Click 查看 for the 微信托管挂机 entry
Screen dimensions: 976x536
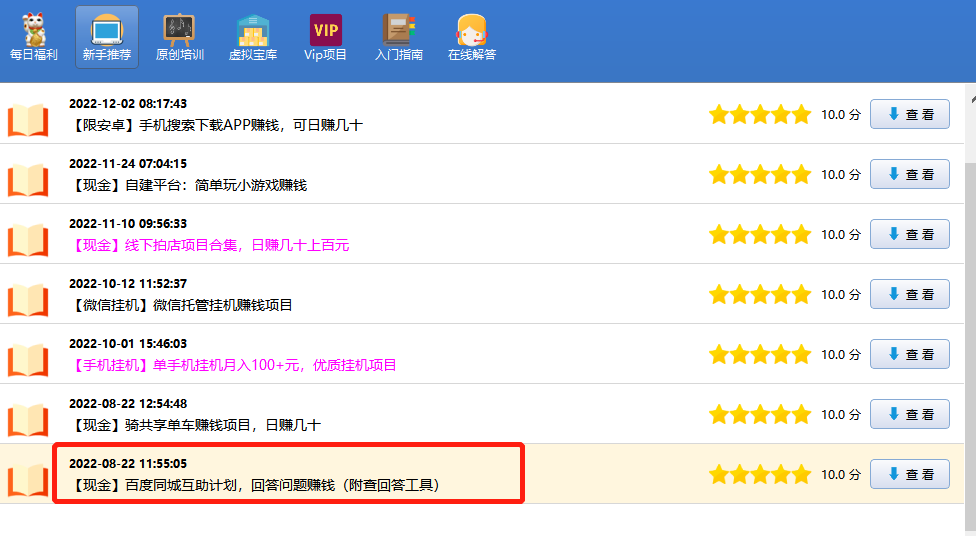pos(909,294)
